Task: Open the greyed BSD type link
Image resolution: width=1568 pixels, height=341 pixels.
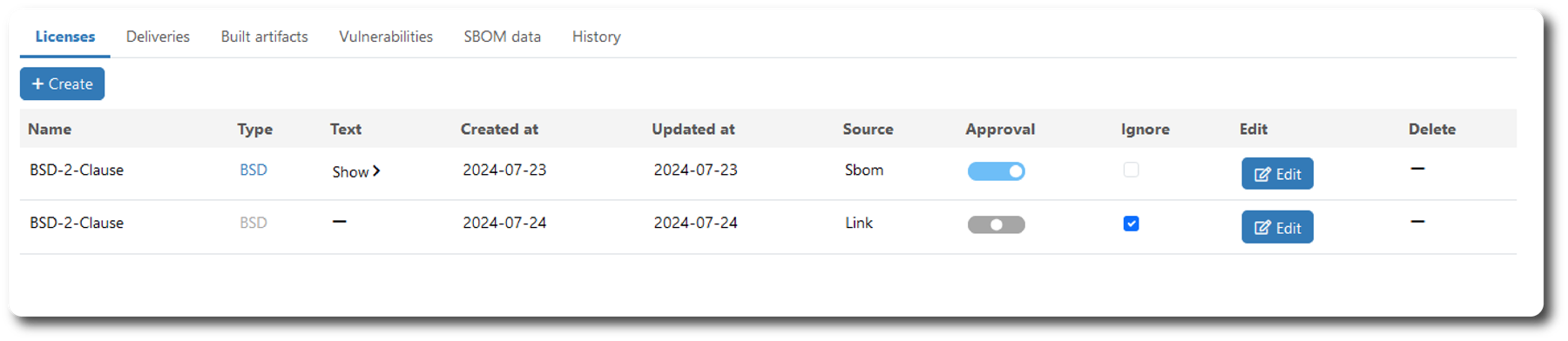Action: (253, 223)
